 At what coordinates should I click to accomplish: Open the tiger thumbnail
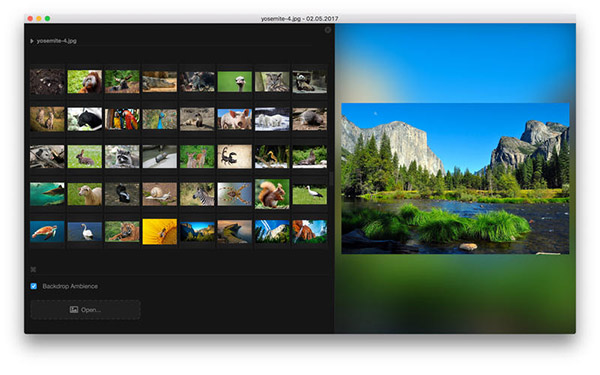pyautogui.click(x=122, y=232)
